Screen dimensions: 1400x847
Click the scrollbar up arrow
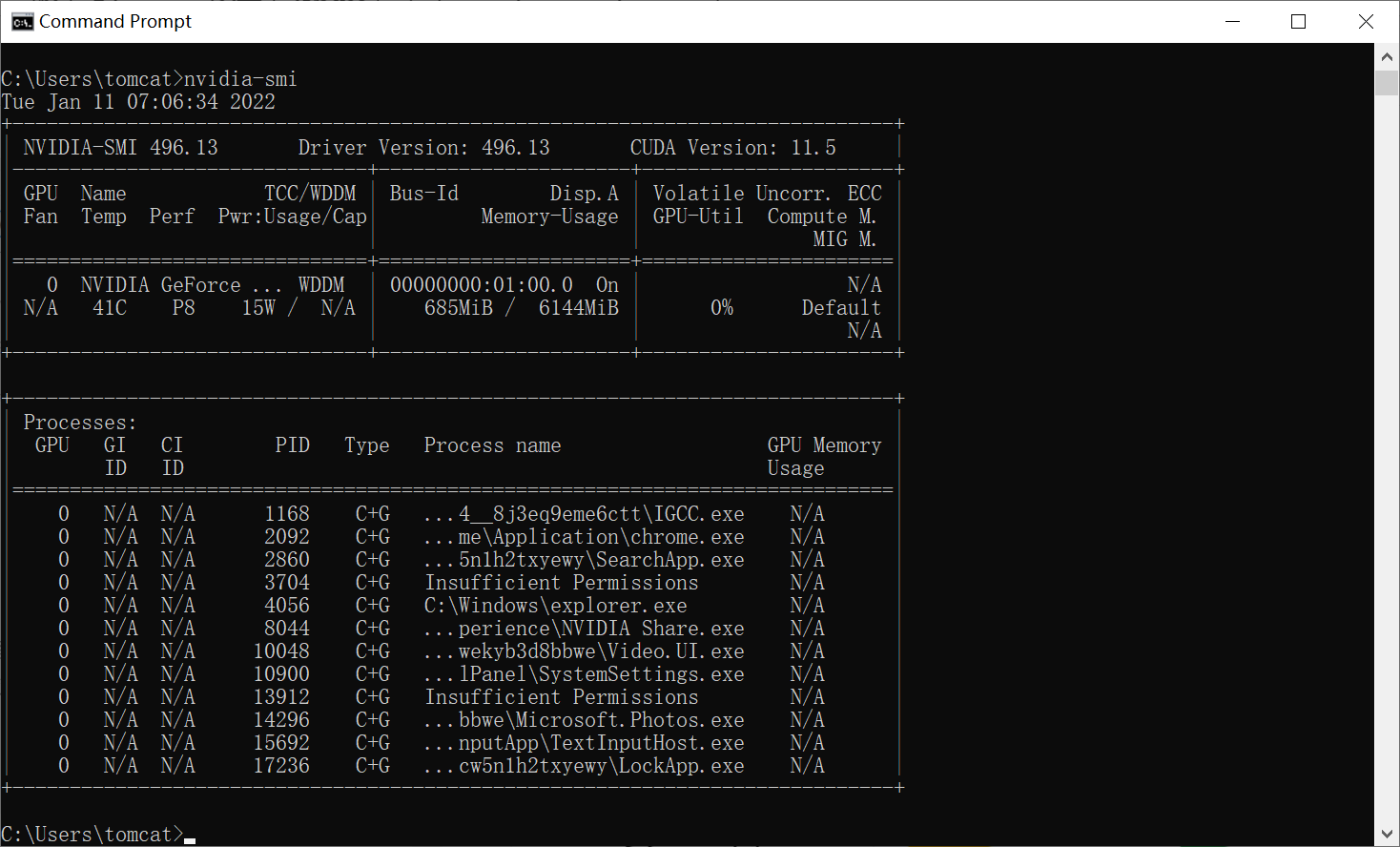click(x=1387, y=55)
